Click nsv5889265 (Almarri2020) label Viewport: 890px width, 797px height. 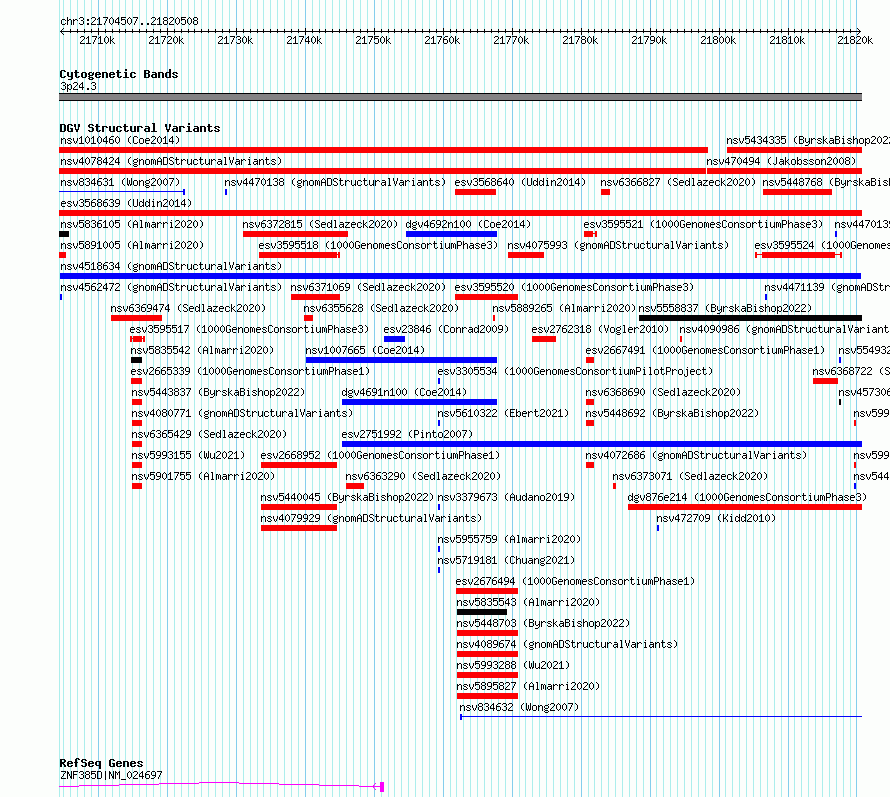click(x=564, y=308)
